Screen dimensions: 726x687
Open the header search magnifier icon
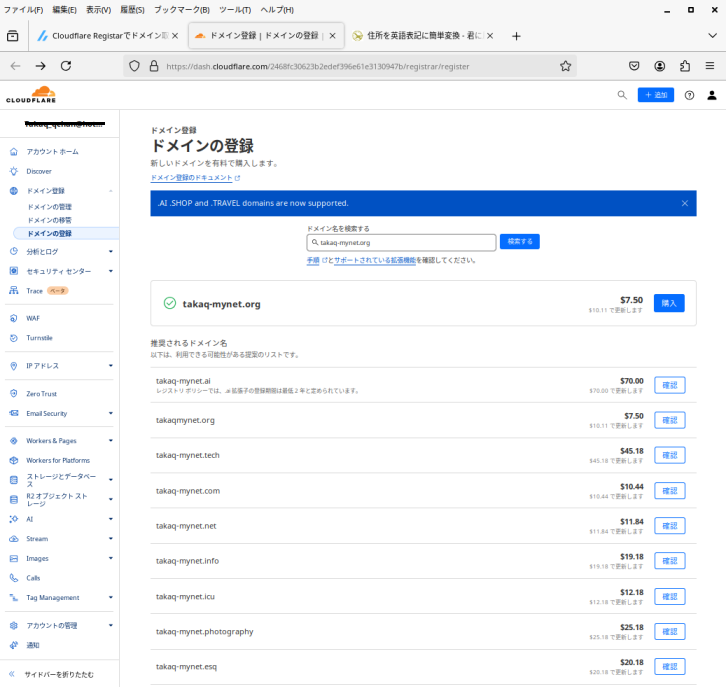(x=621, y=95)
